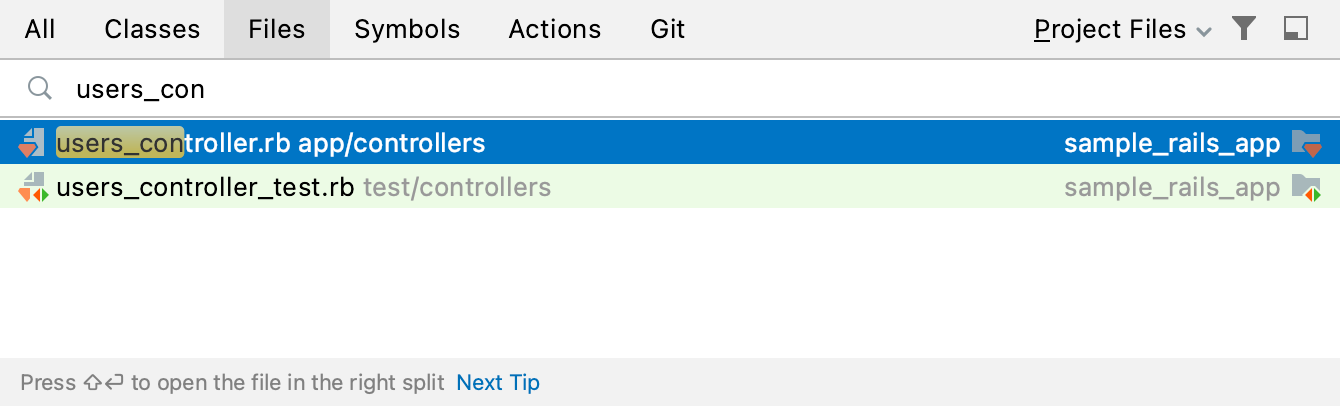Open the Git tab

[668, 30]
